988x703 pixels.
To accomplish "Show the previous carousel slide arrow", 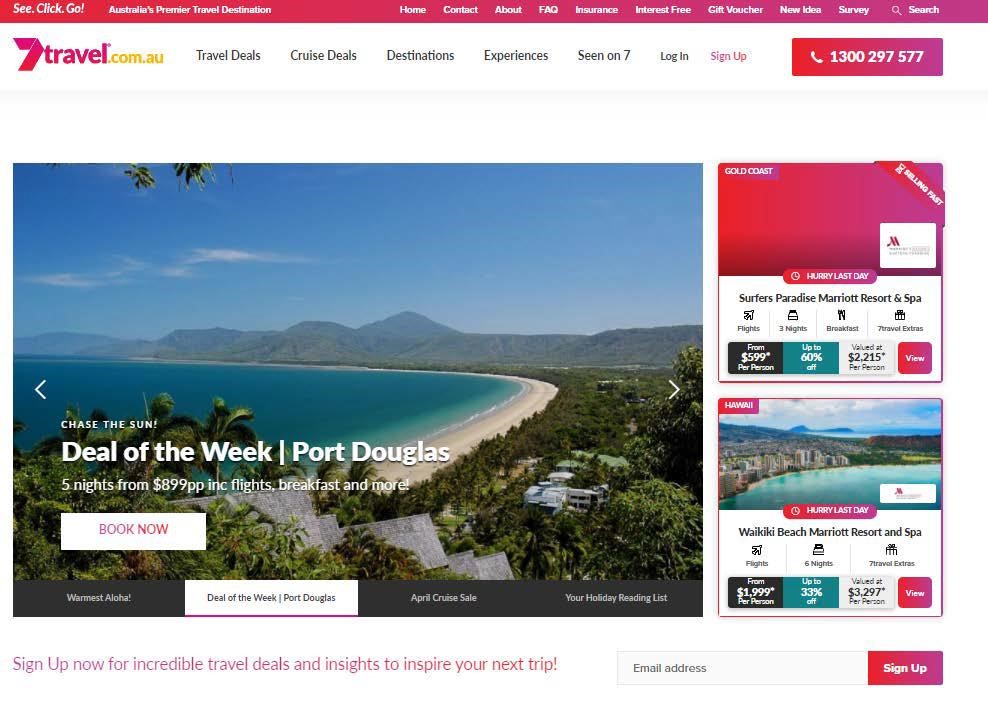I will (x=41, y=389).
